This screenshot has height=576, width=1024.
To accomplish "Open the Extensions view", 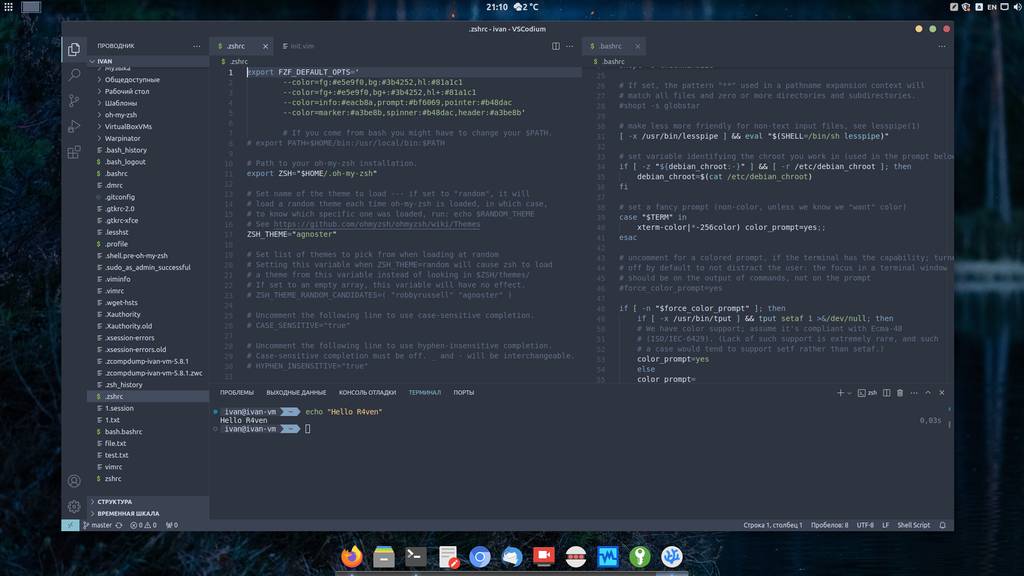I will [74, 153].
